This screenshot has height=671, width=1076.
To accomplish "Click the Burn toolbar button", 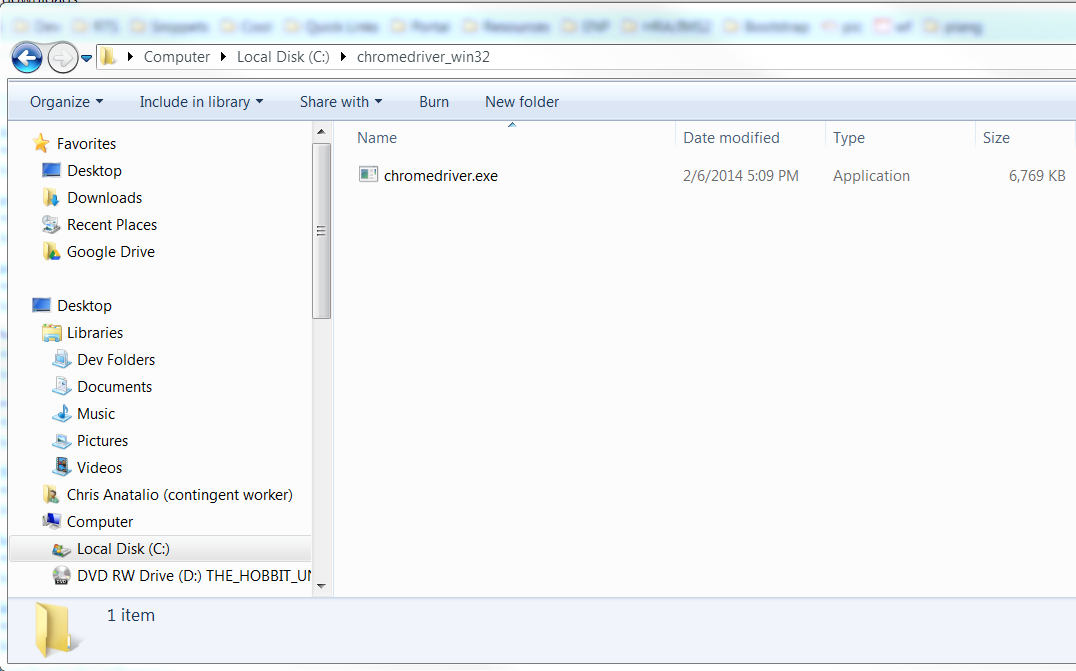I will coord(434,102).
